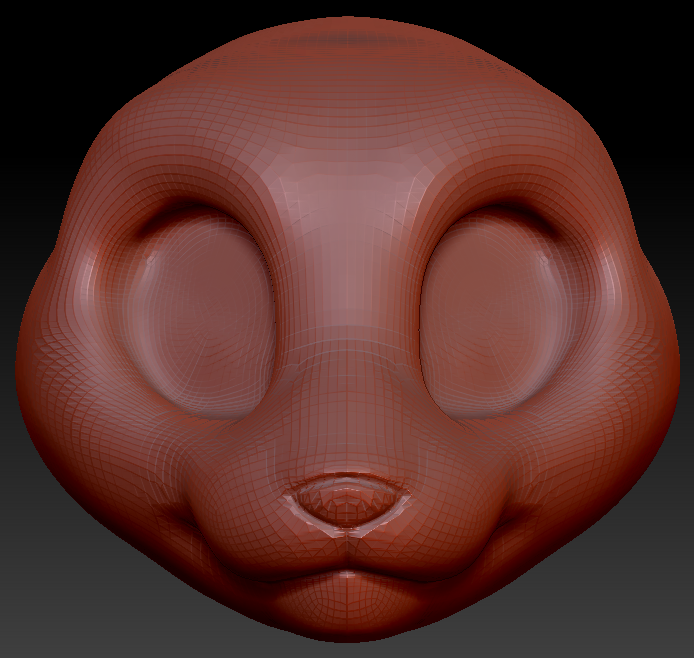This screenshot has width=694, height=658.
Task: Click the top of the head mesh
Action: [346, 40]
